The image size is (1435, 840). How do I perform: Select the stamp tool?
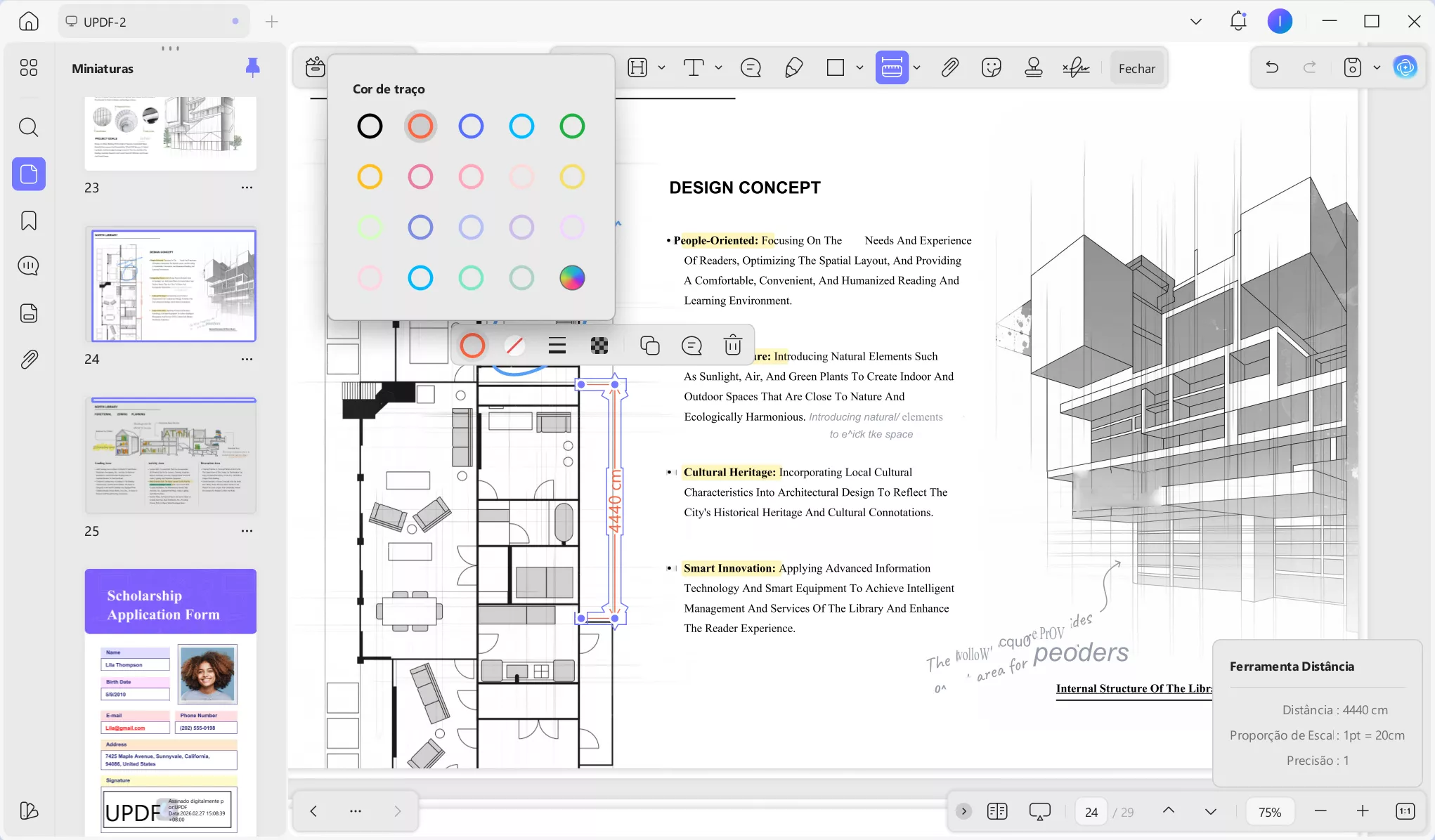tap(1033, 68)
